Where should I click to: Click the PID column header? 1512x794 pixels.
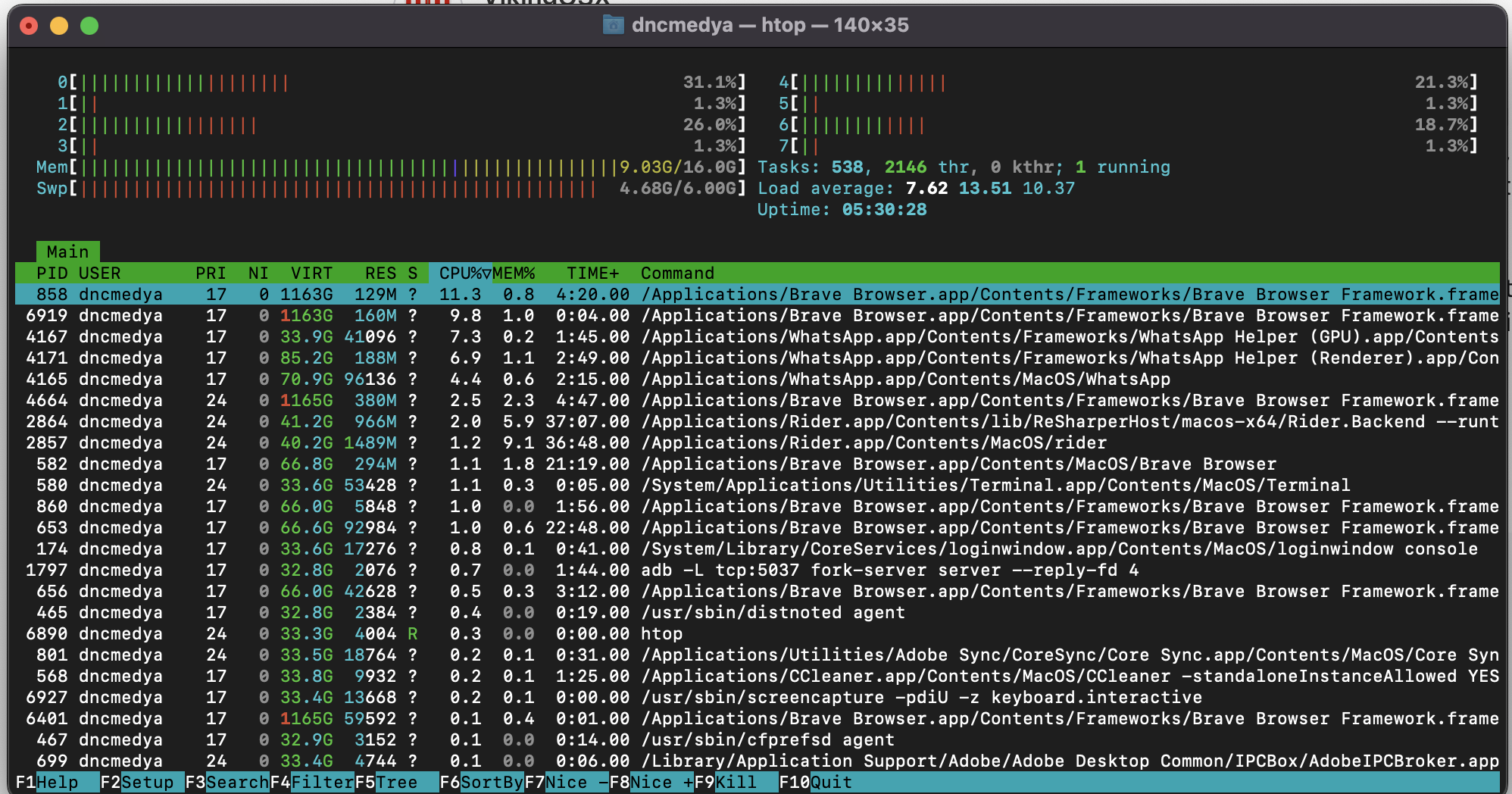[52, 273]
